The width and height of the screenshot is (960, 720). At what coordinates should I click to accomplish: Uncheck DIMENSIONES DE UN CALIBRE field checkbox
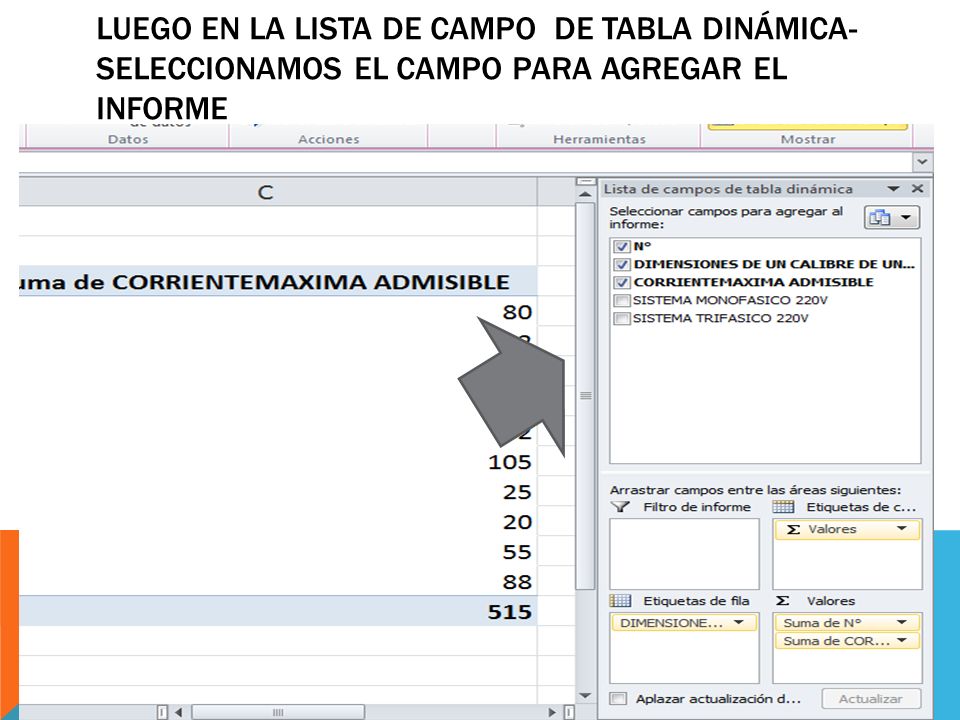tap(621, 264)
